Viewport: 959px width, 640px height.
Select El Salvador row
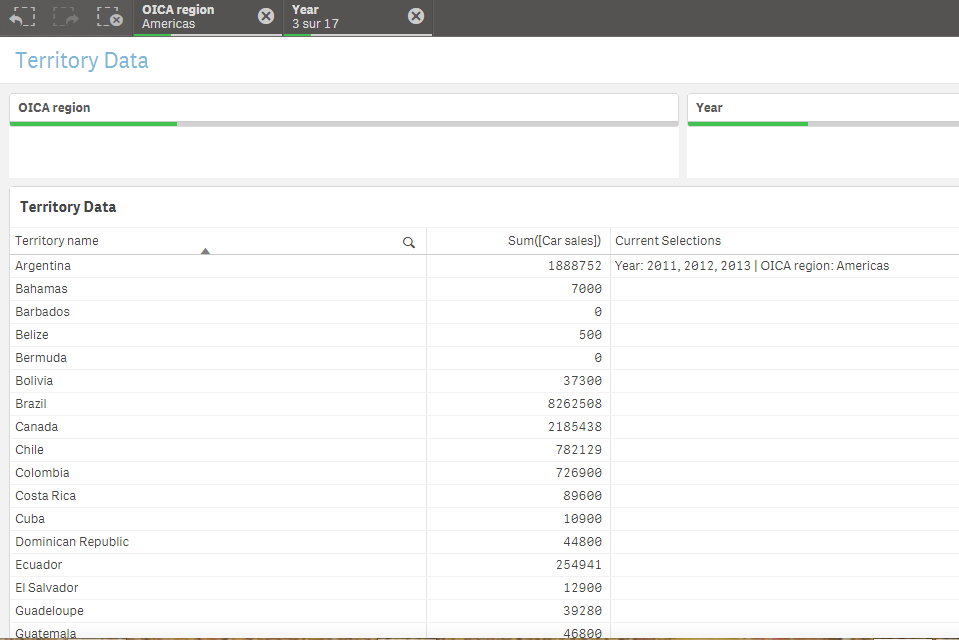tap(46, 588)
